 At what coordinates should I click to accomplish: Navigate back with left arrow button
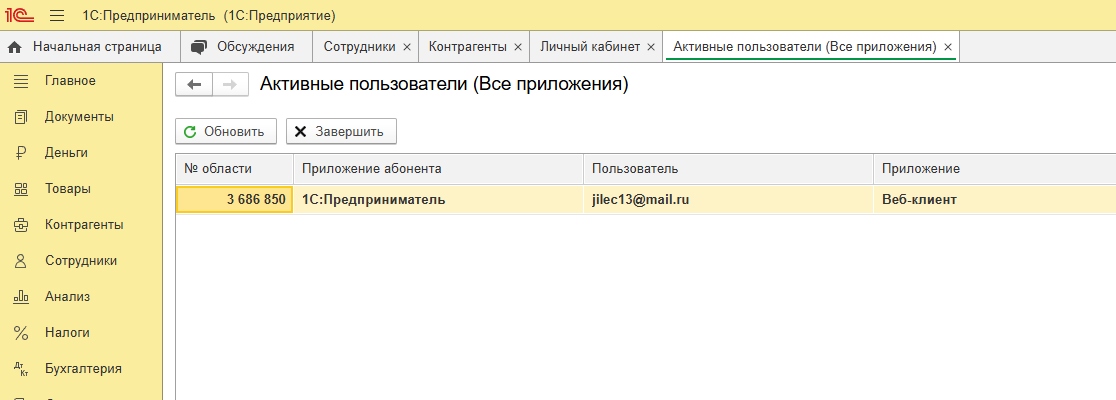click(x=194, y=85)
